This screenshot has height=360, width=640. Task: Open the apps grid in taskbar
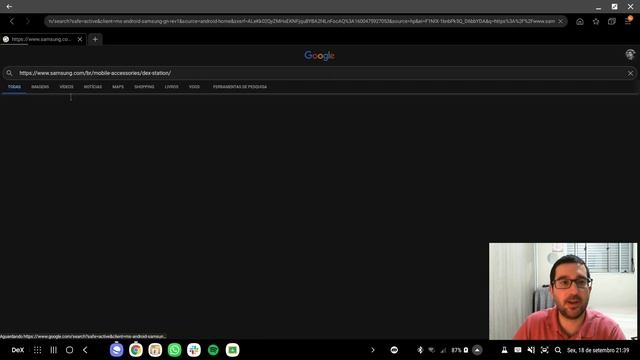(x=38, y=350)
